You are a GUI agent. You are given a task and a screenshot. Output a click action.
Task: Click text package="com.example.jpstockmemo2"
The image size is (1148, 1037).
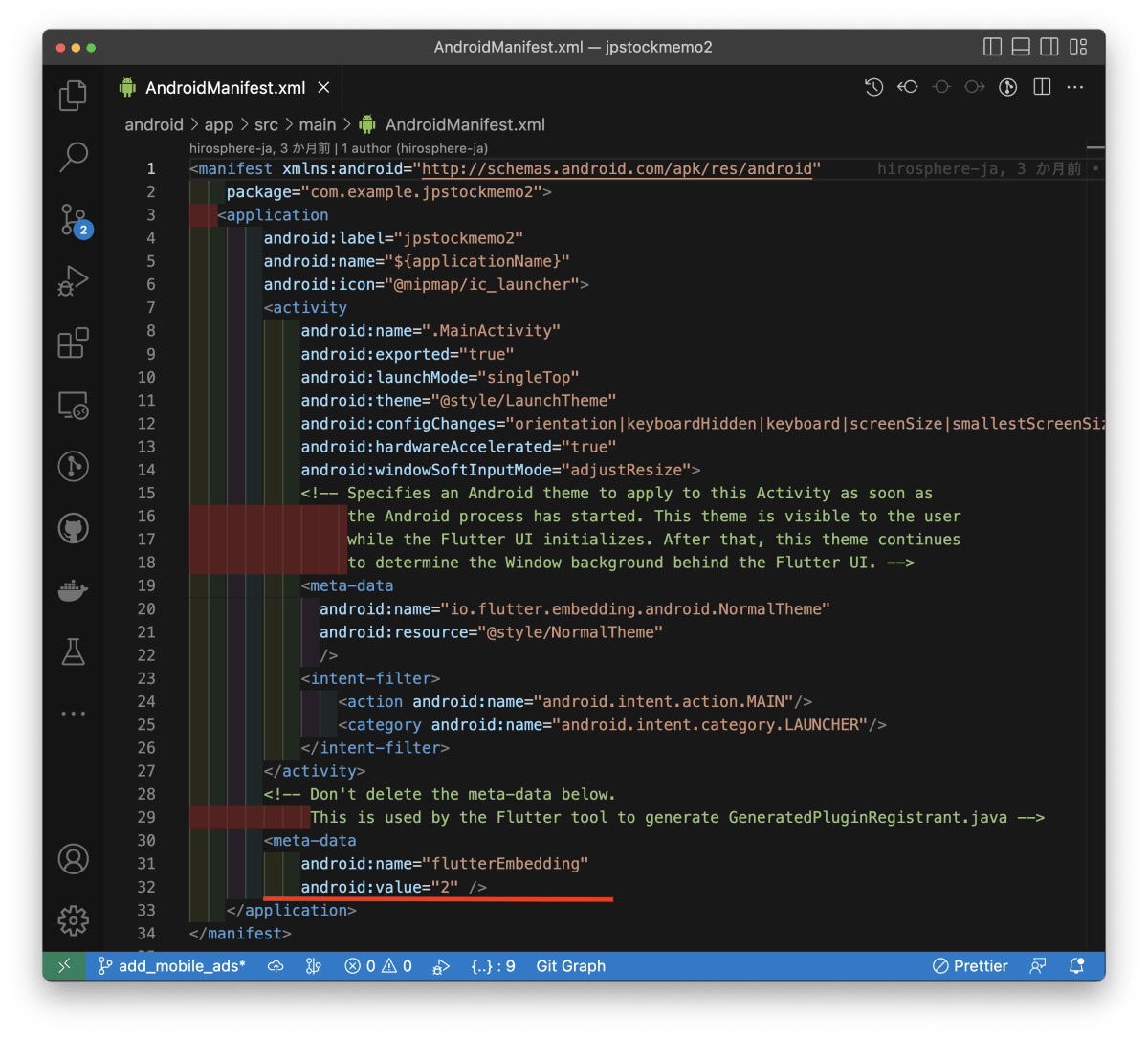tap(385, 192)
